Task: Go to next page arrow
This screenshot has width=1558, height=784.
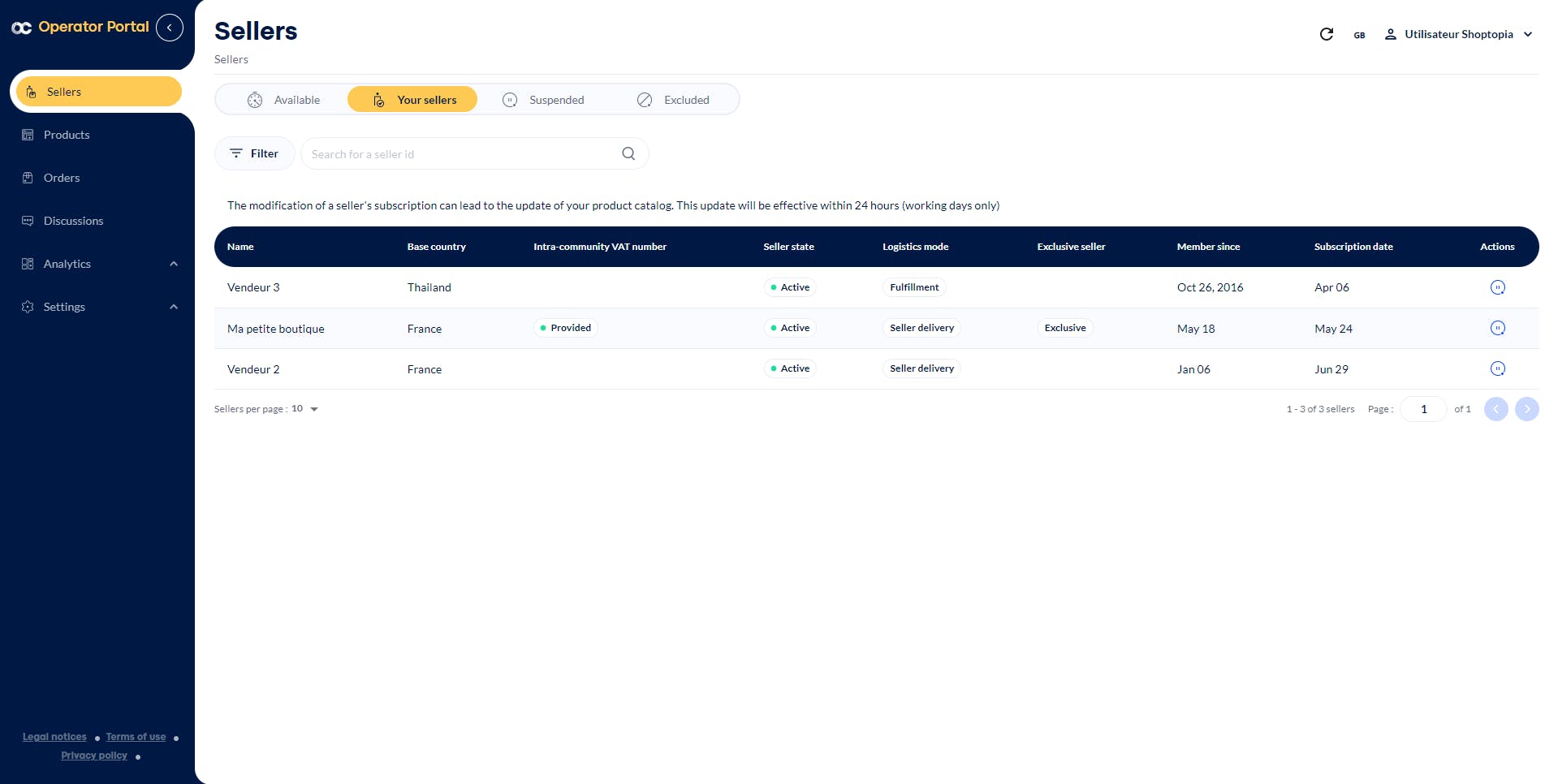Action: click(1527, 409)
